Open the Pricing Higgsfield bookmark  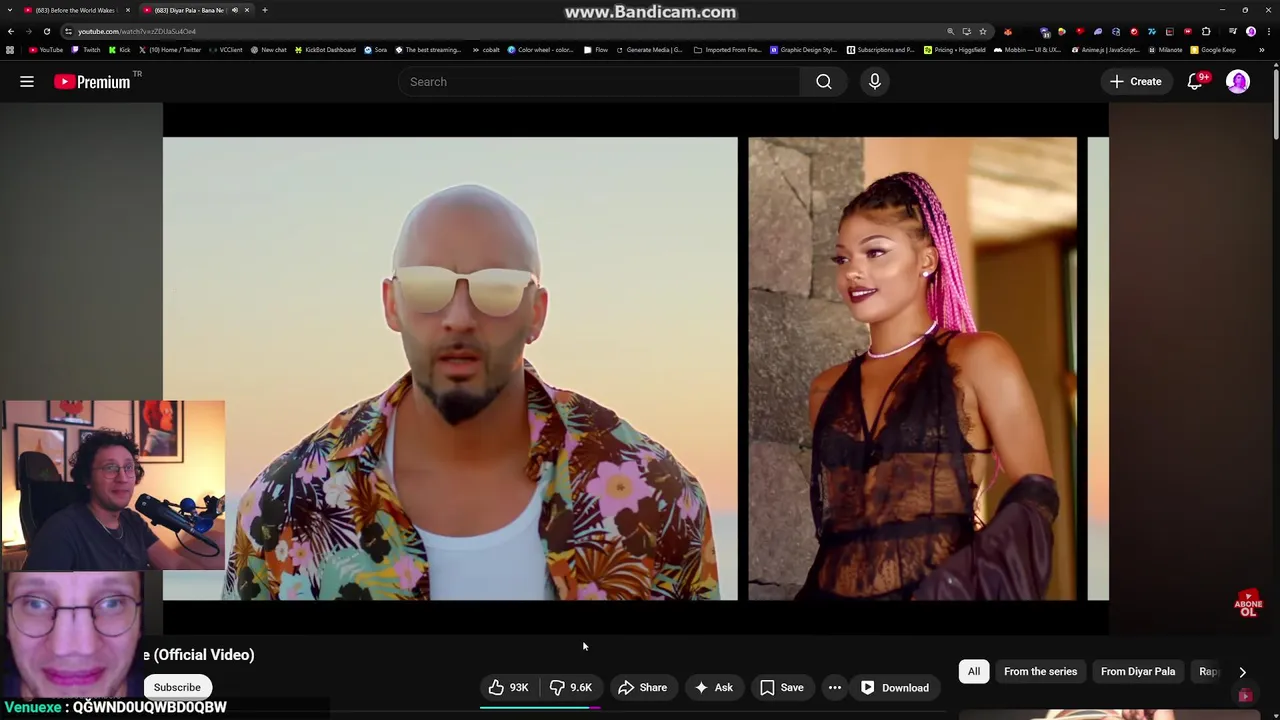[955, 49]
